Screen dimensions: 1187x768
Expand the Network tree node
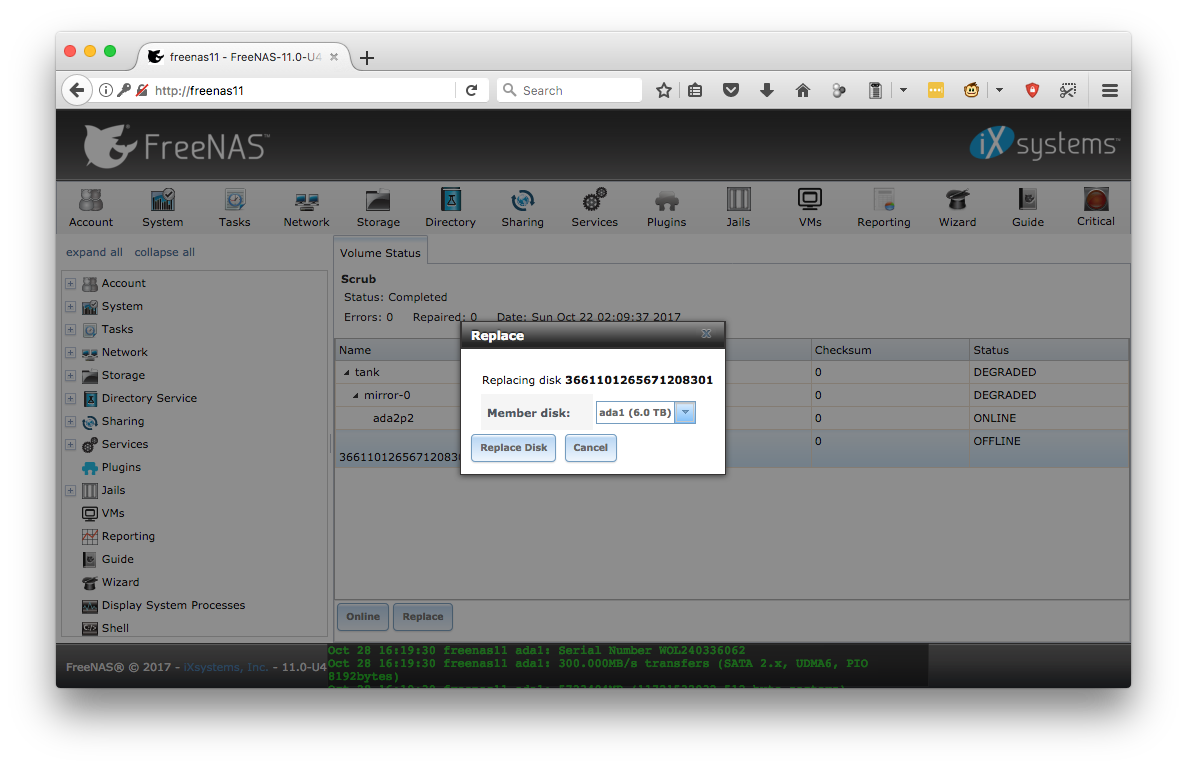coord(70,353)
